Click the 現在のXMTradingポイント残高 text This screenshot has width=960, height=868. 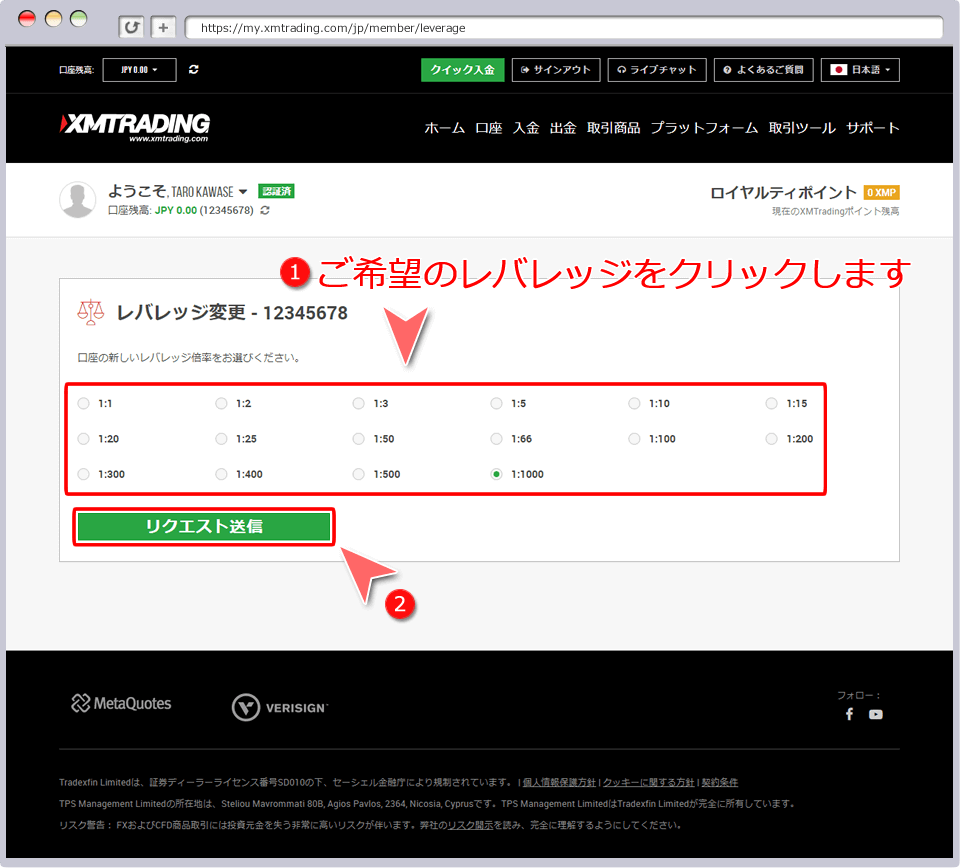(835, 211)
